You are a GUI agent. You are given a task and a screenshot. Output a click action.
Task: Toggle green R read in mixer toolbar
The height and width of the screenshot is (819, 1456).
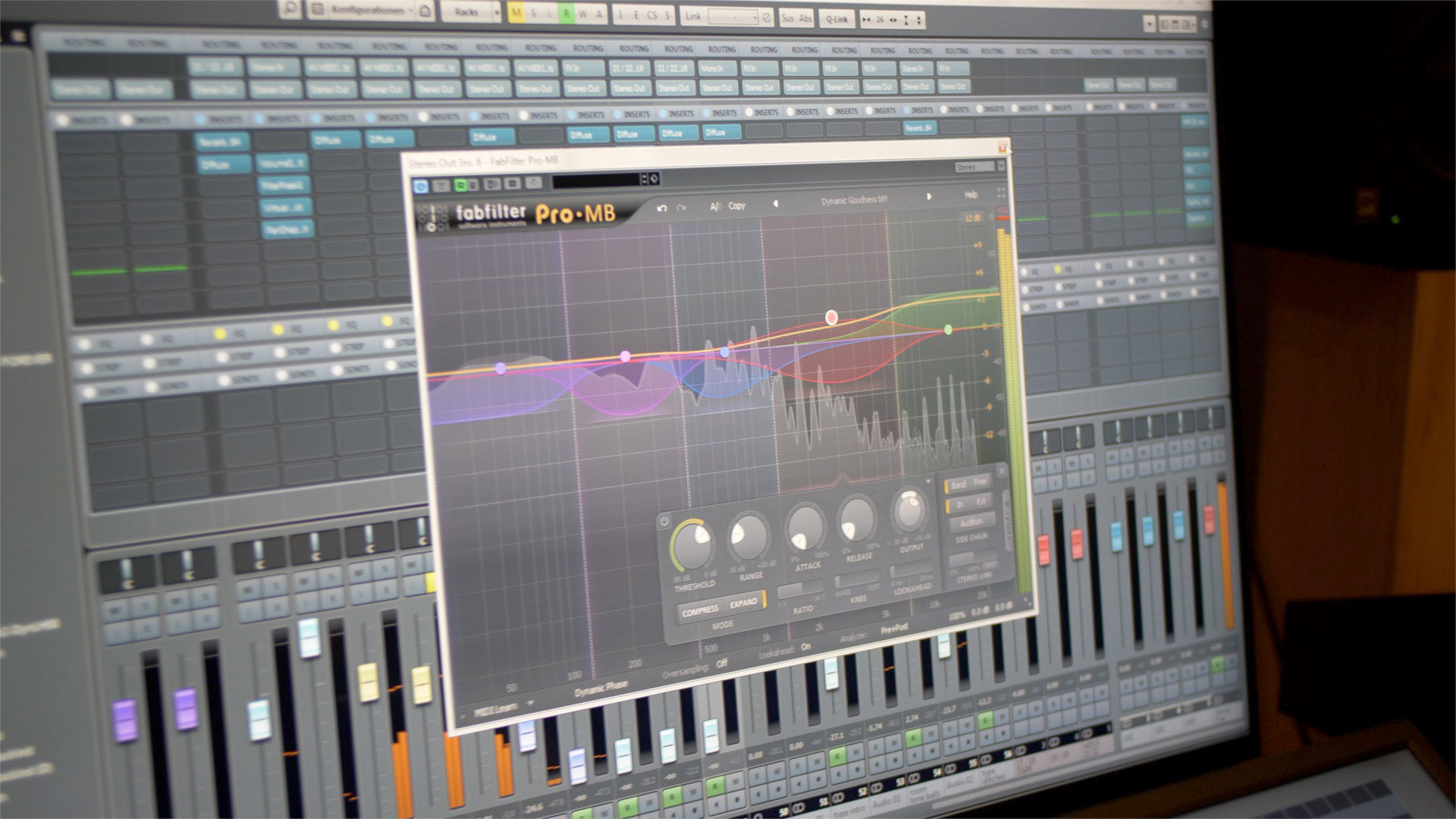point(566,14)
